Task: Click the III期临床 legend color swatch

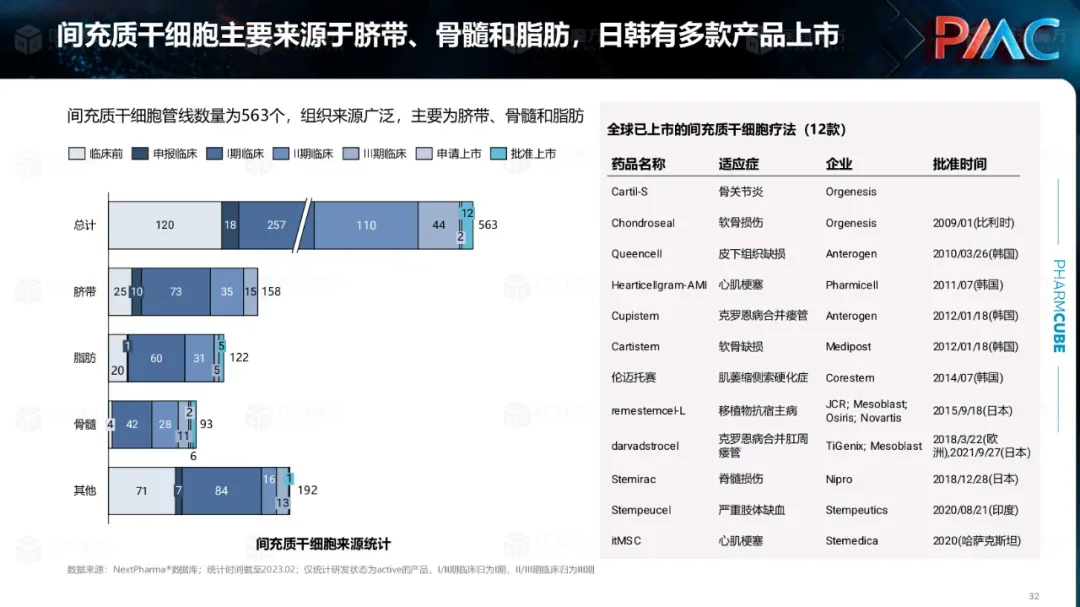Action: point(351,154)
